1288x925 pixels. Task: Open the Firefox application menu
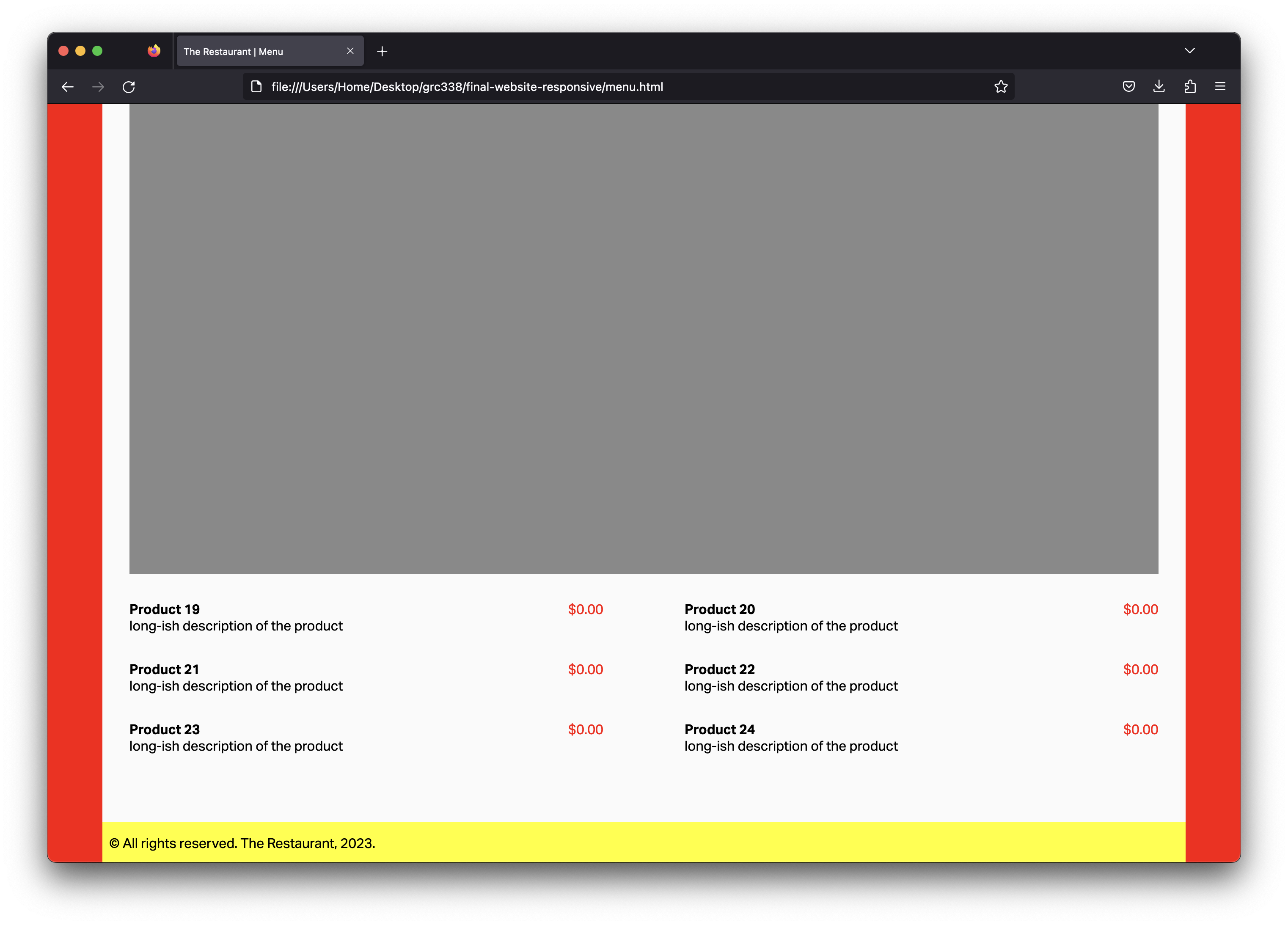click(1220, 86)
